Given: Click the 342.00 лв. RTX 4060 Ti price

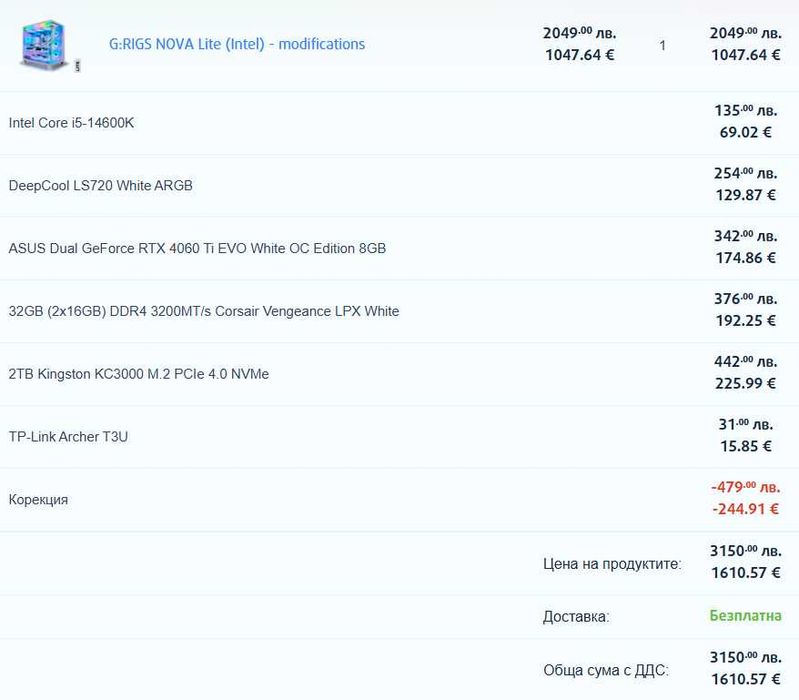Looking at the screenshot, I should click(x=745, y=236).
